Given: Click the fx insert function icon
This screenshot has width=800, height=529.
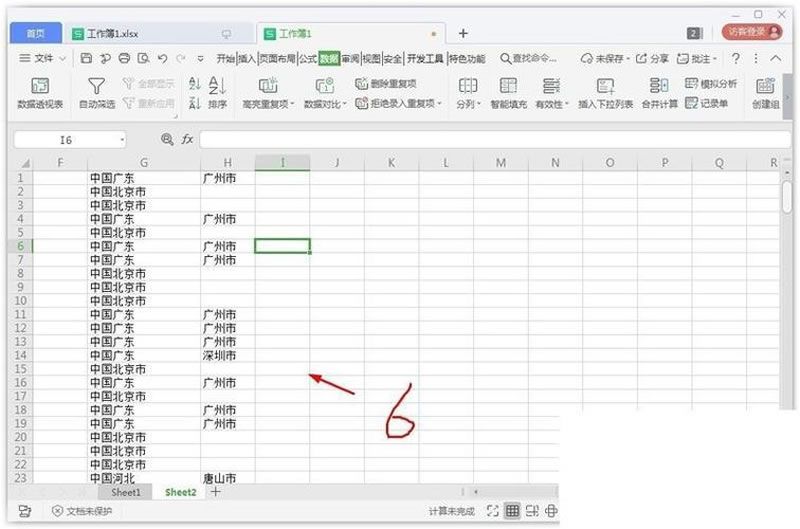Looking at the screenshot, I should 187,139.
